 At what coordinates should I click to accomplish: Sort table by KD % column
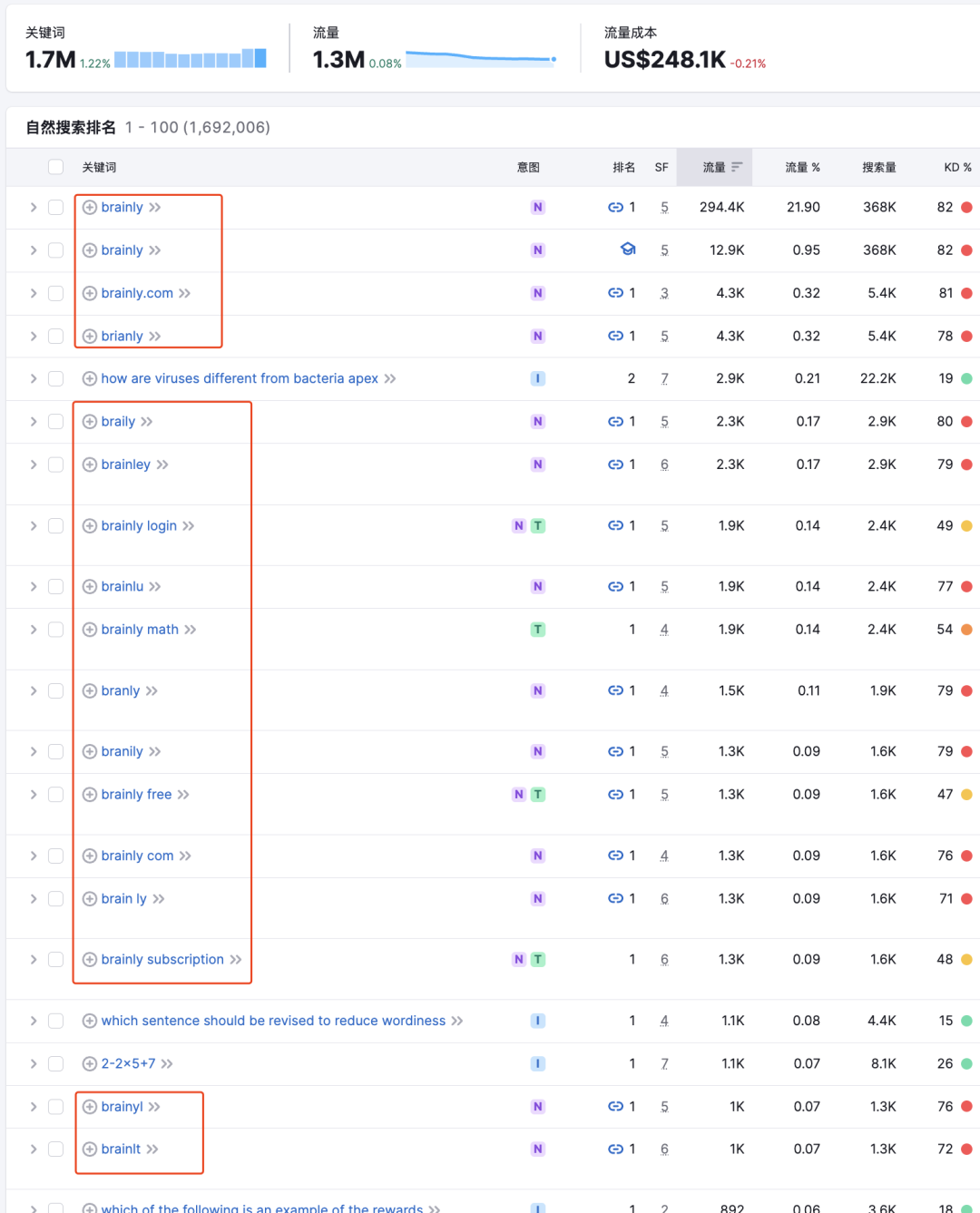click(x=956, y=167)
